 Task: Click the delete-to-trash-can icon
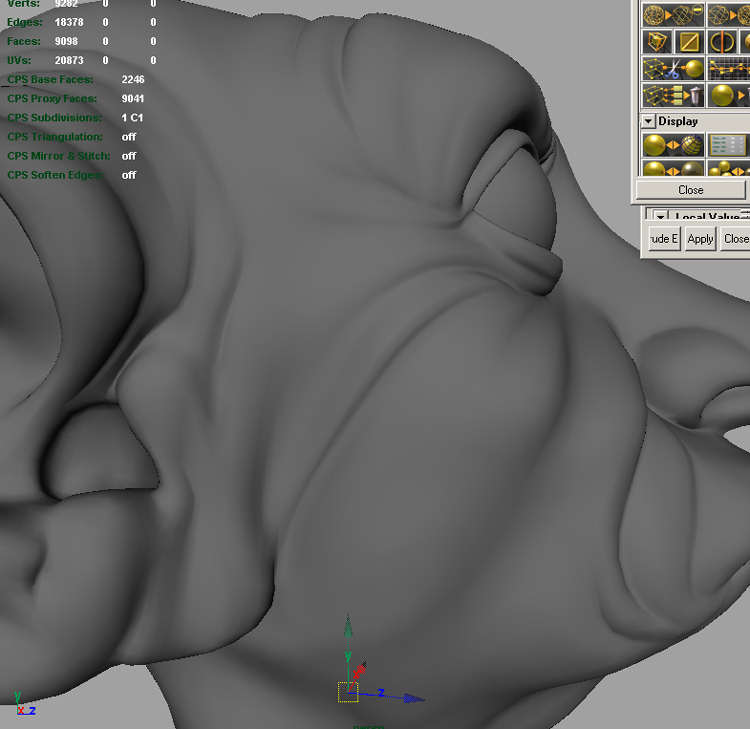[x=672, y=96]
